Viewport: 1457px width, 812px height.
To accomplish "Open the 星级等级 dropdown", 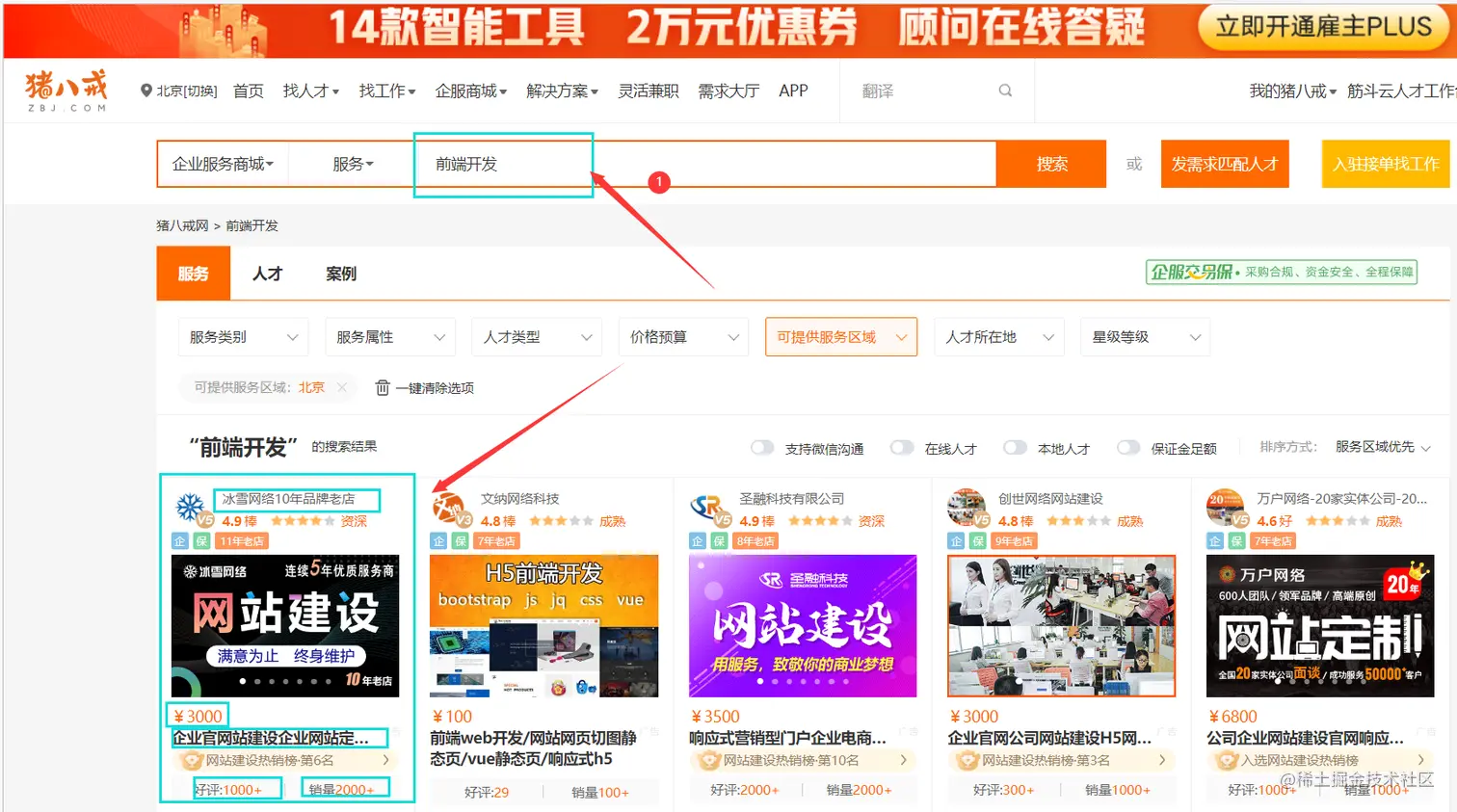I will click(x=1146, y=337).
